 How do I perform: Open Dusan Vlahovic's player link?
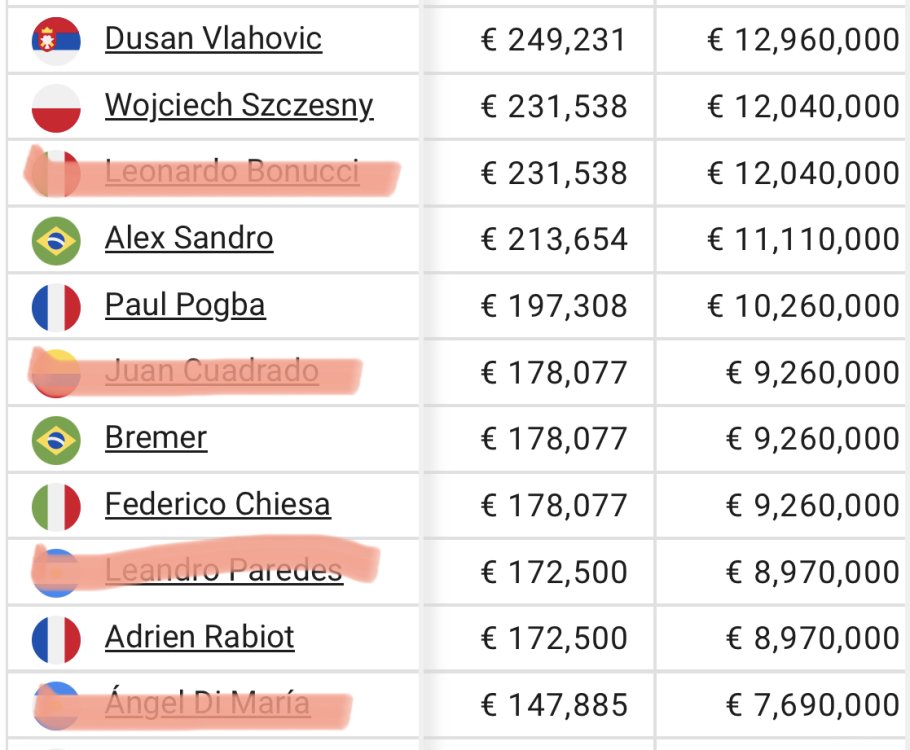coord(213,39)
